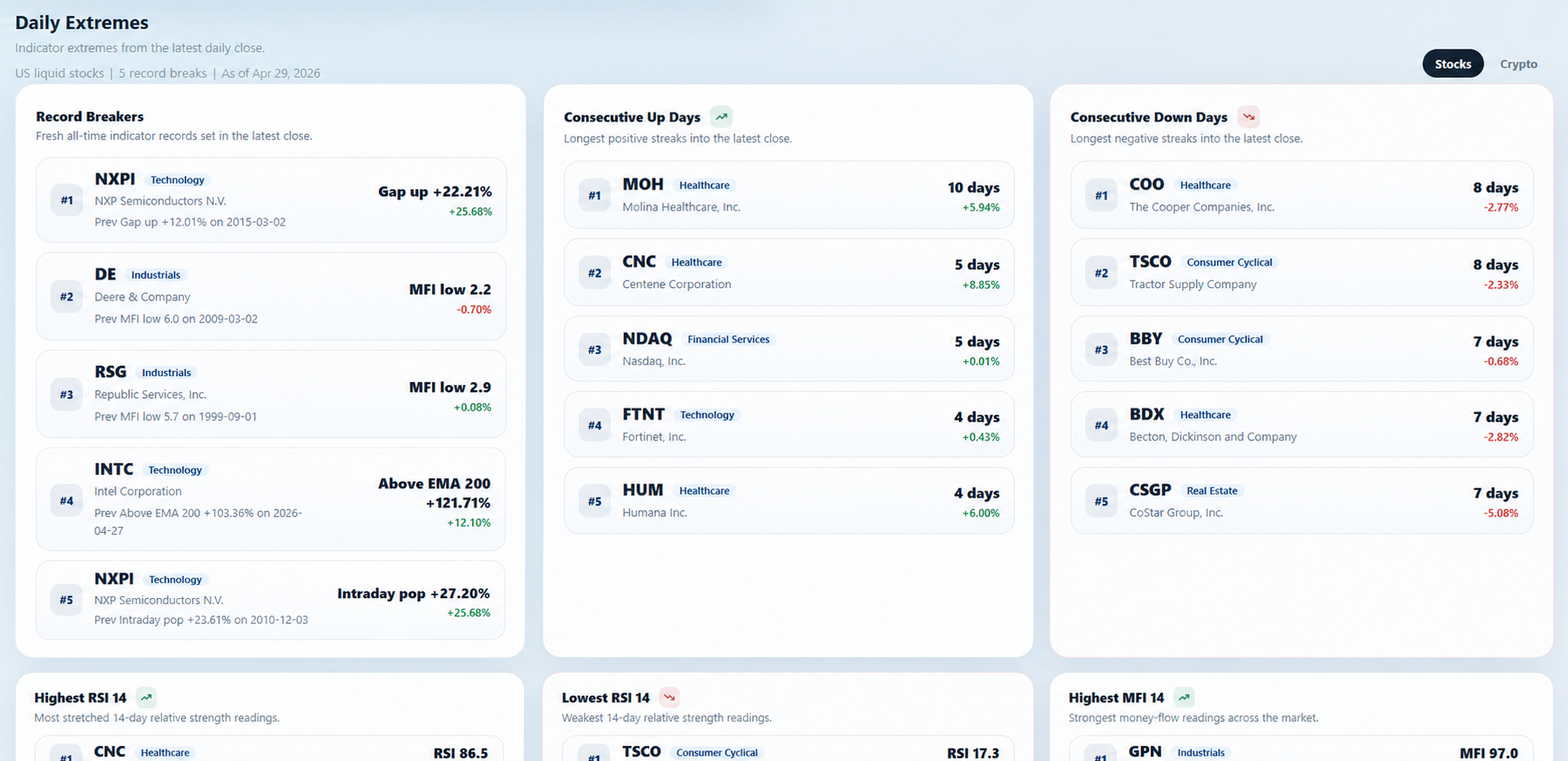Click the Industrials tag next to DE
Image resolution: width=1568 pixels, height=761 pixels.
(x=156, y=275)
